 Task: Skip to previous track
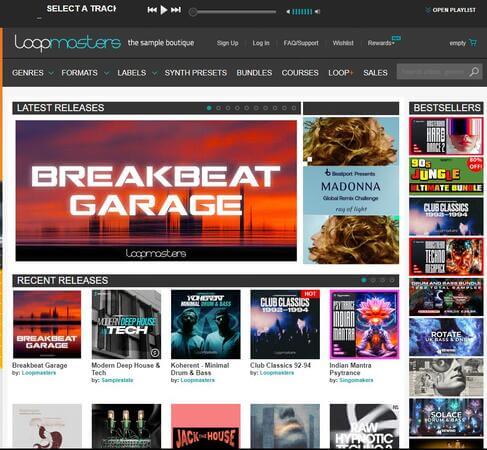coord(152,10)
